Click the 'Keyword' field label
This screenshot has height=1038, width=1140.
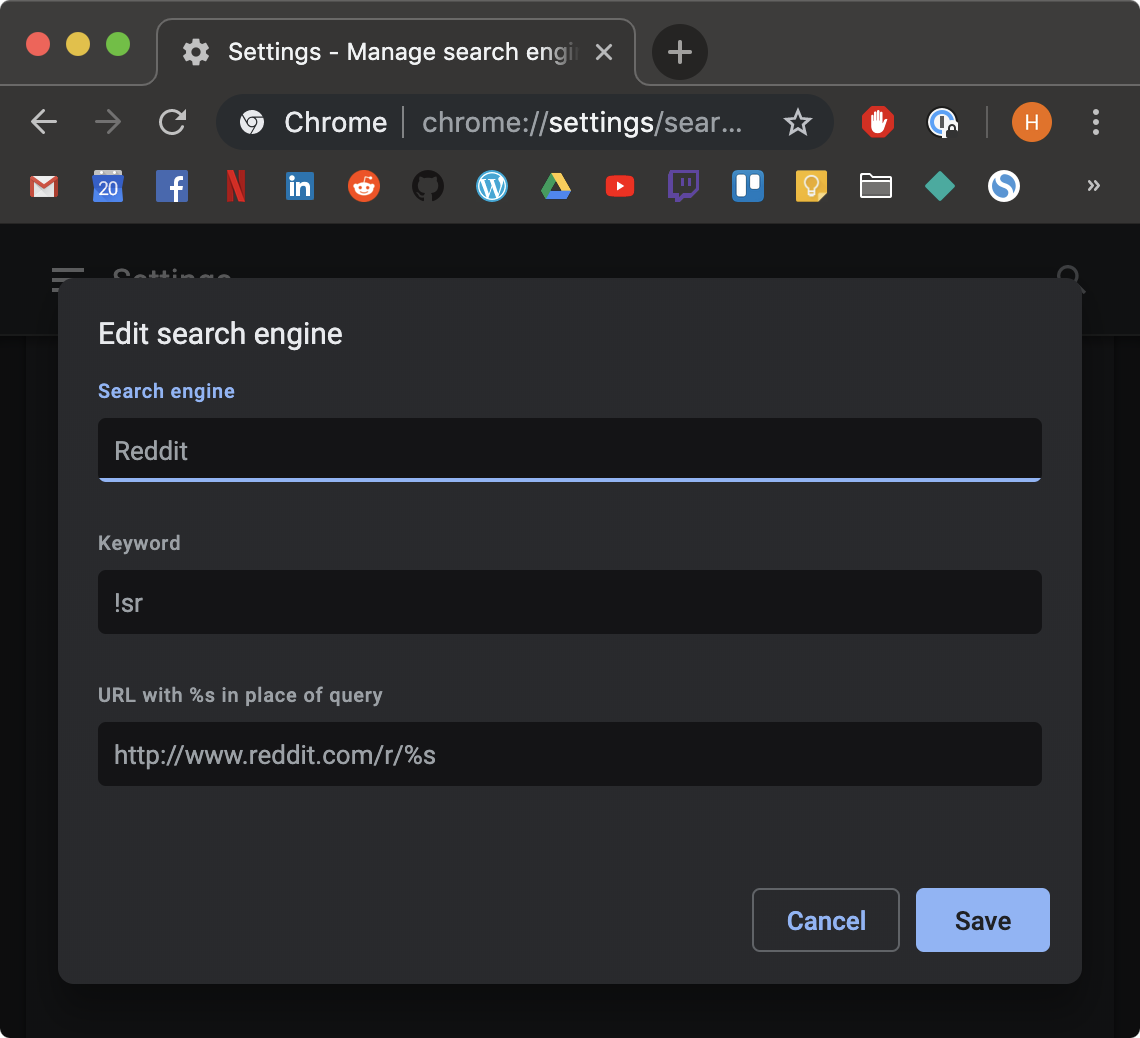139,543
